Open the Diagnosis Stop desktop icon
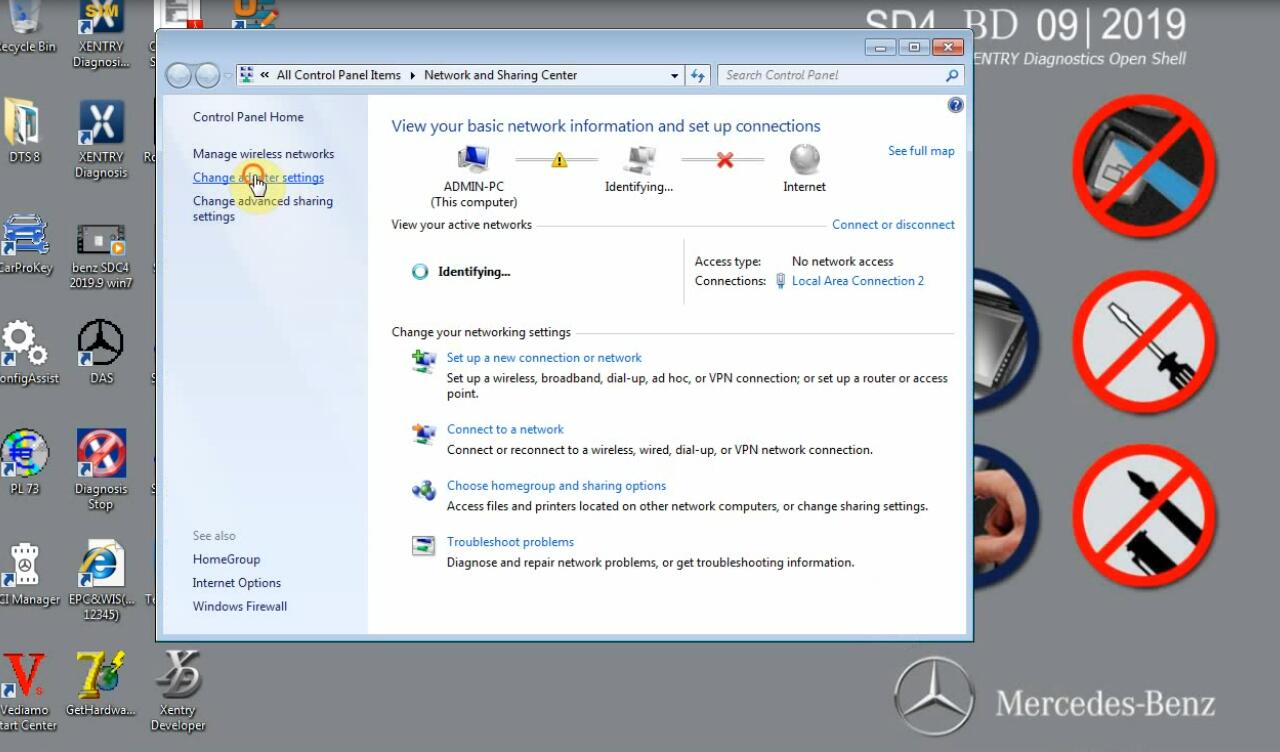Screen dimensions: 1280x752 [101, 456]
